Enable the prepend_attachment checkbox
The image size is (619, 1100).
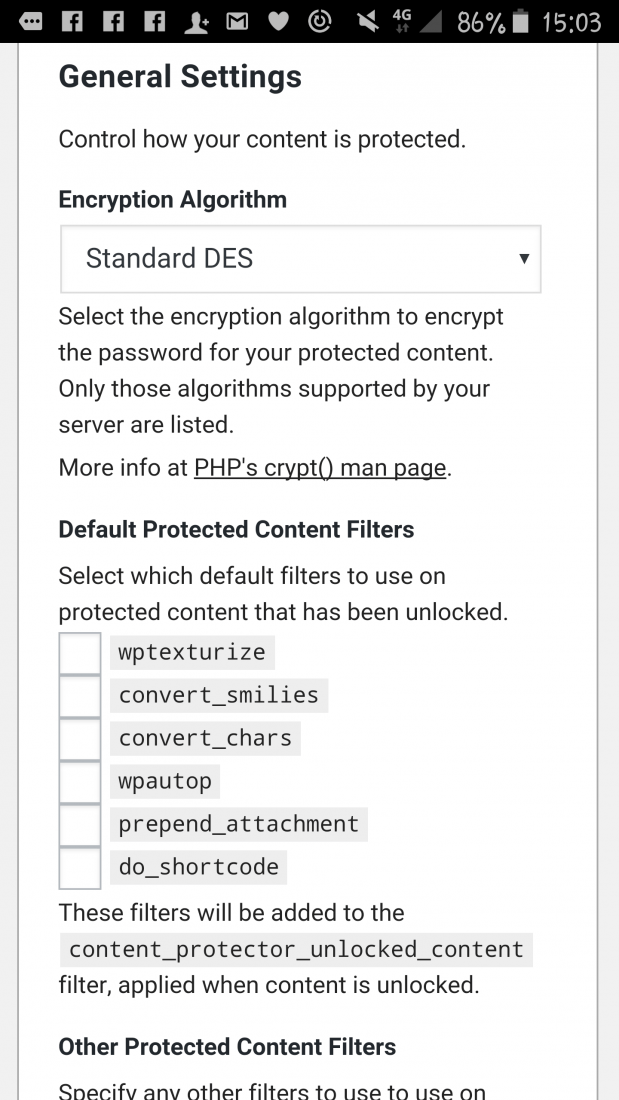79,825
